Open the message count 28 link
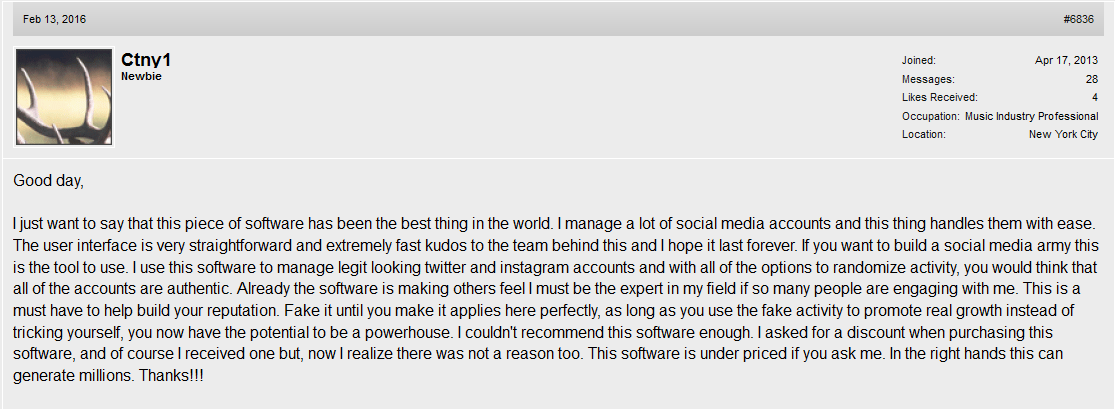This screenshot has height=409, width=1115. (1092, 79)
